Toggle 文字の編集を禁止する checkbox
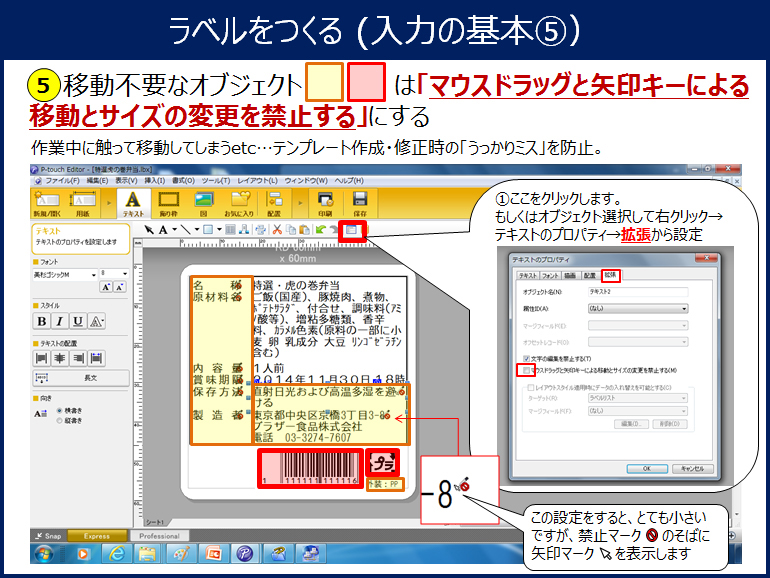The image size is (770, 578). [x=526, y=359]
